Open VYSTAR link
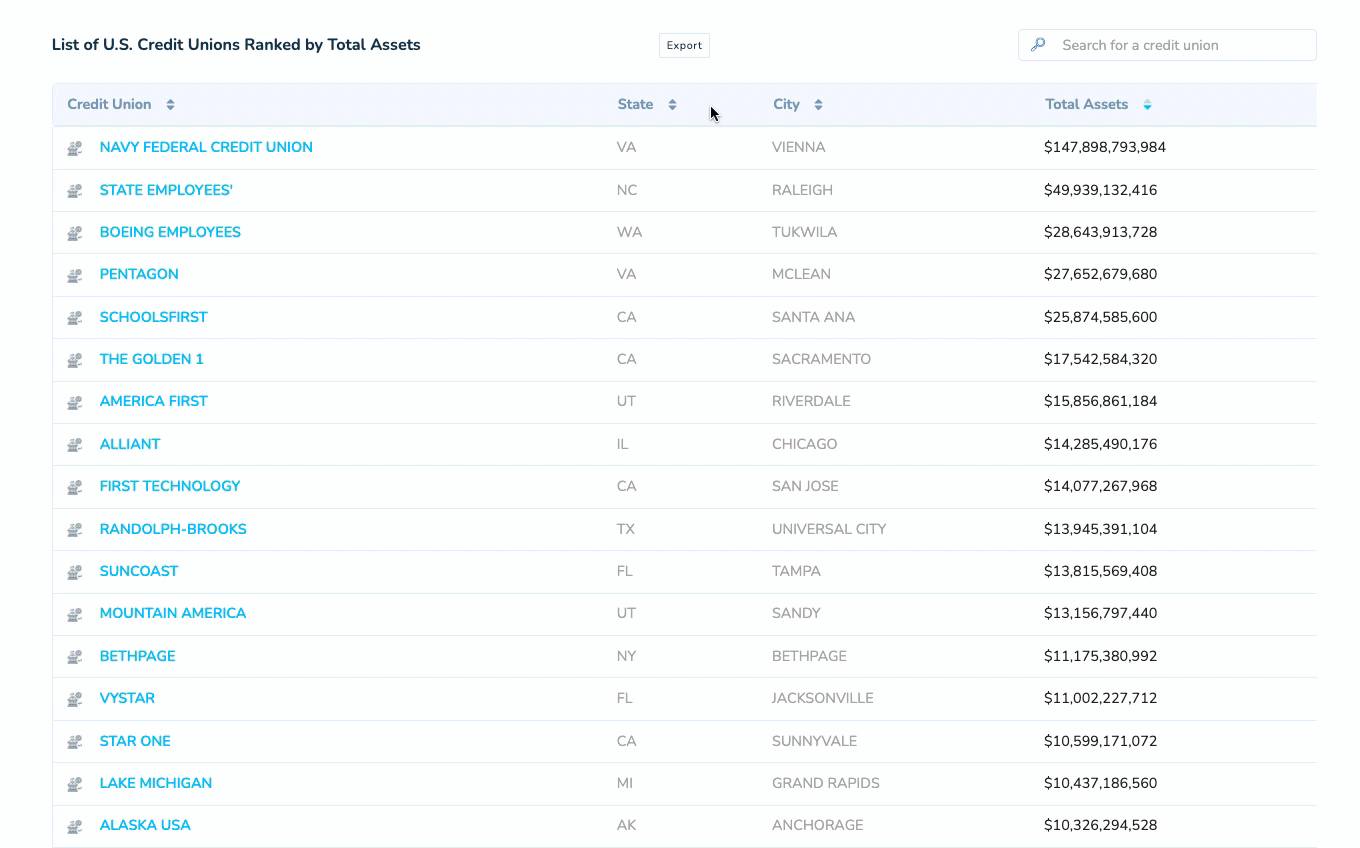The width and height of the screenshot is (1360, 848). [127, 698]
